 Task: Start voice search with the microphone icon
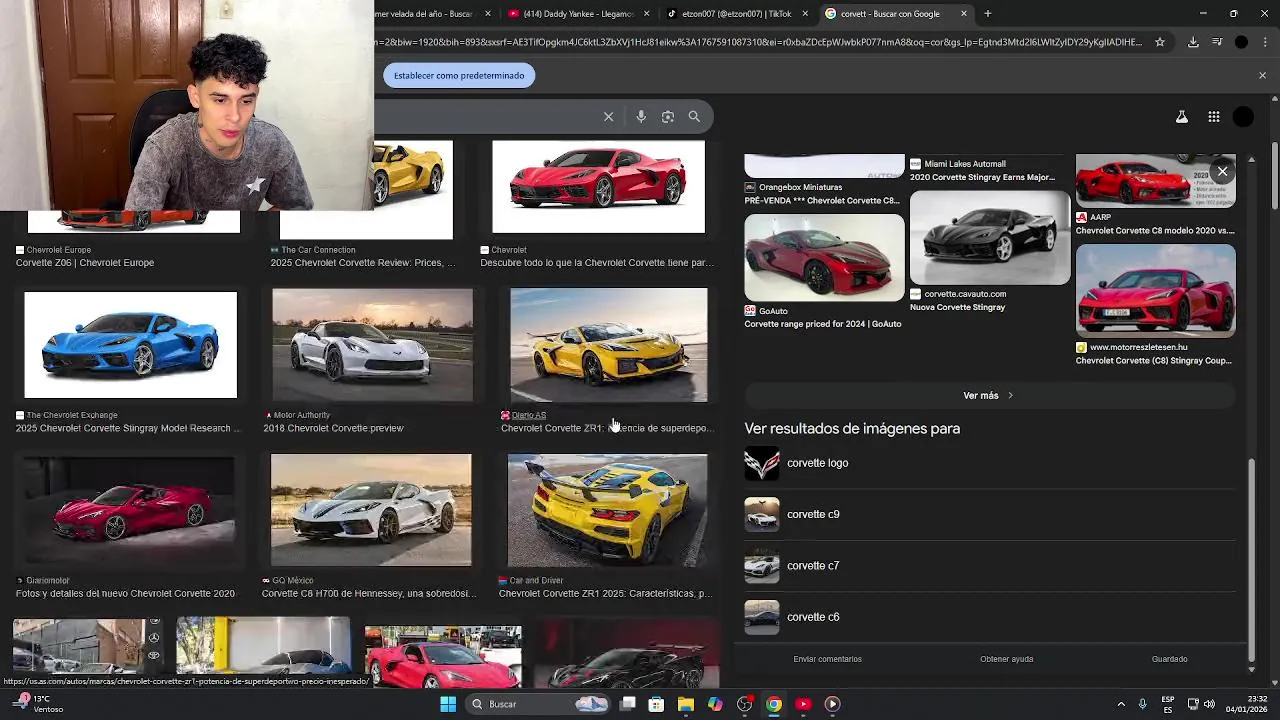[x=641, y=117]
